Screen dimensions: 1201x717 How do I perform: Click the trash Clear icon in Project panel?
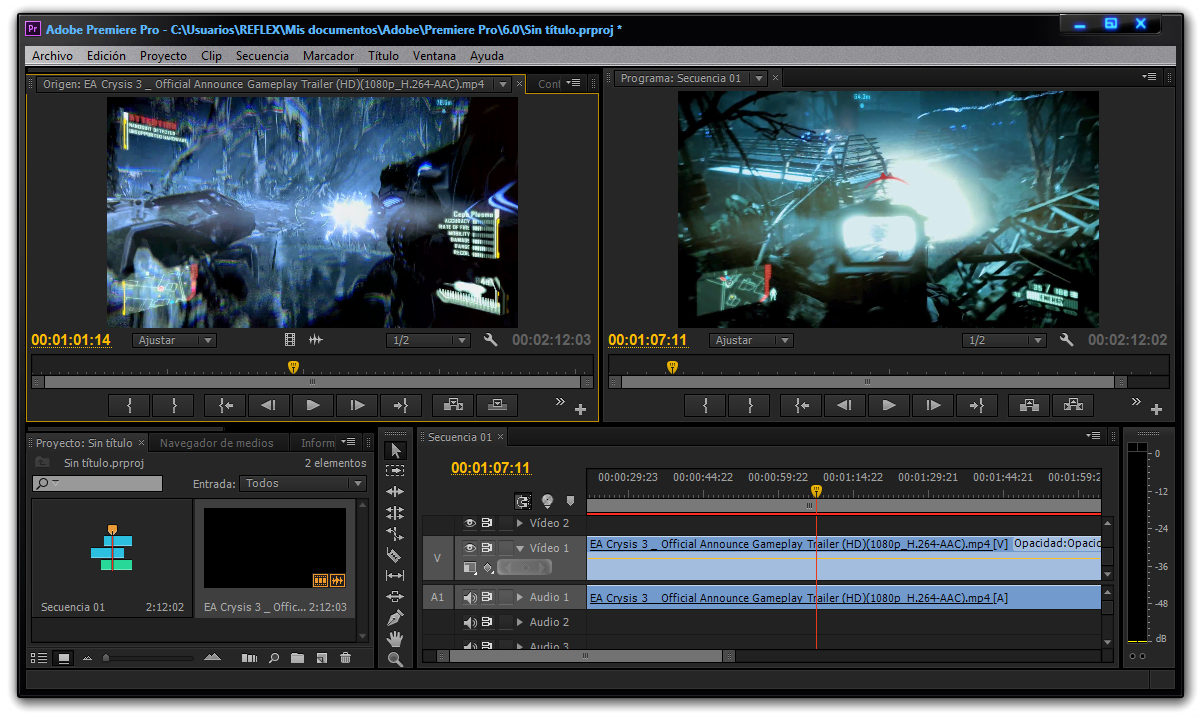[x=346, y=658]
